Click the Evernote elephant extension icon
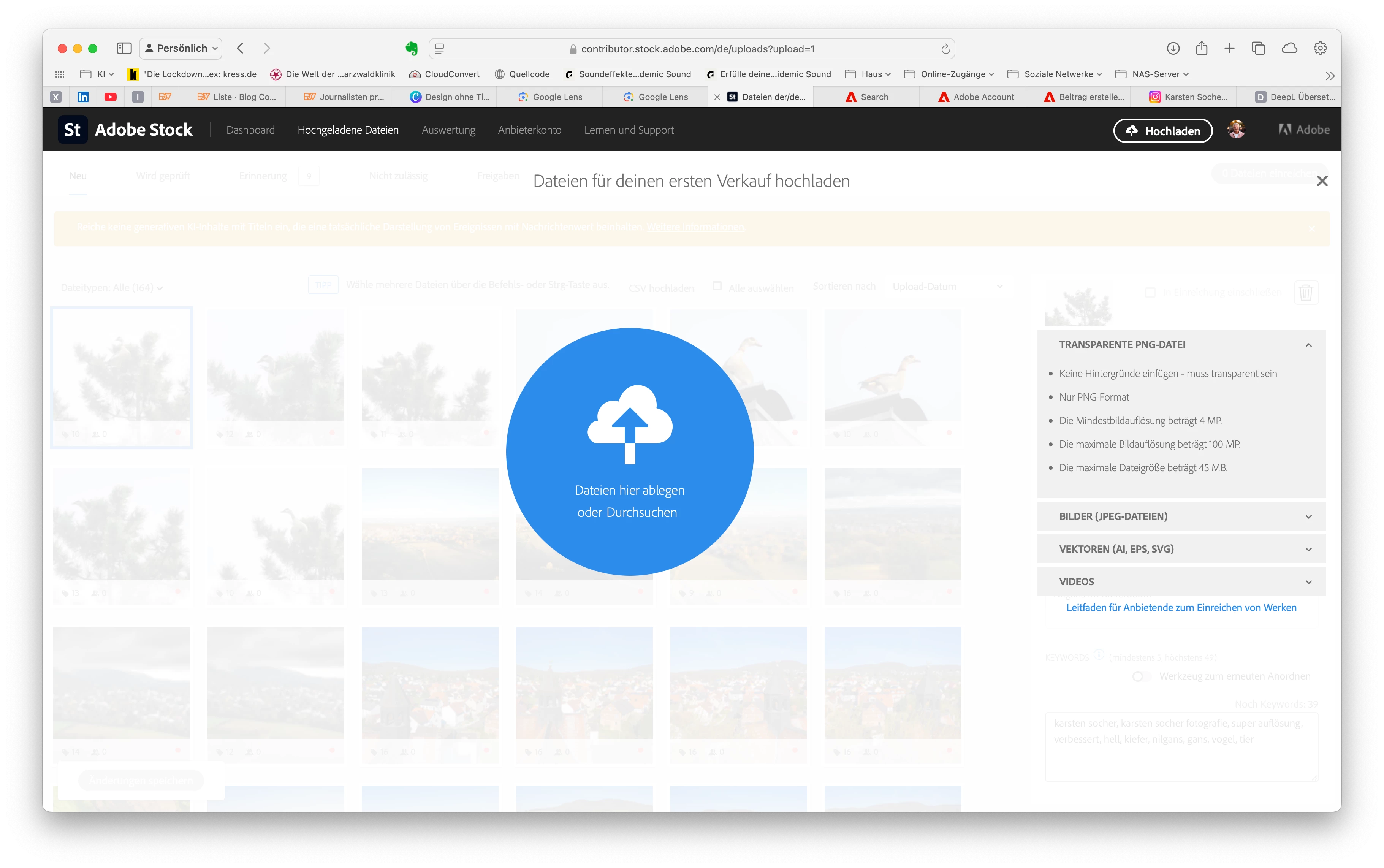 (x=412, y=49)
